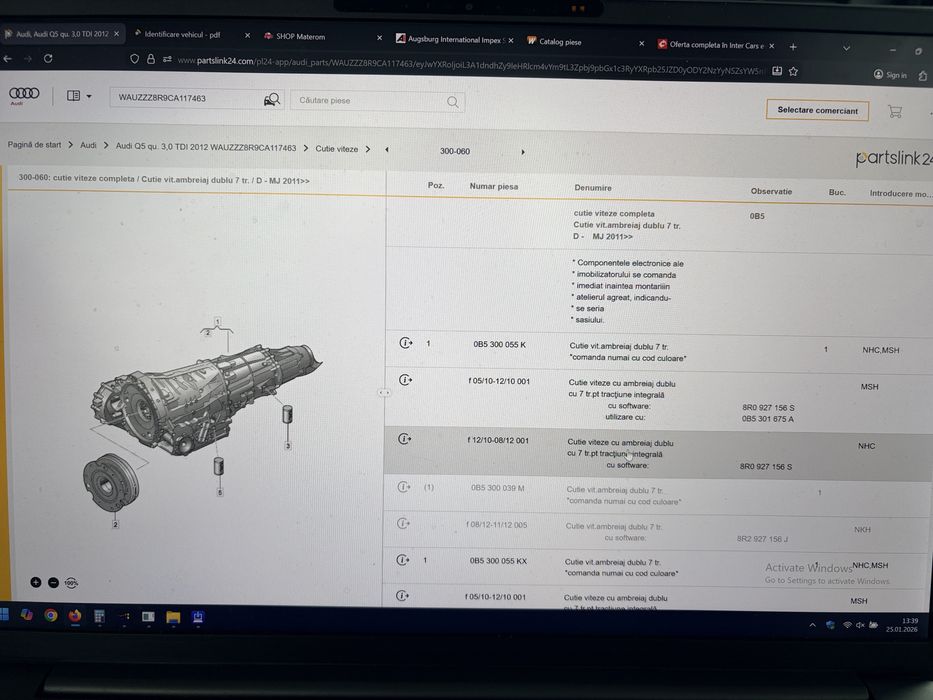The image size is (933, 700).
Task: Toggle the panel splitter handle
Action: pyautogui.click(x=384, y=393)
